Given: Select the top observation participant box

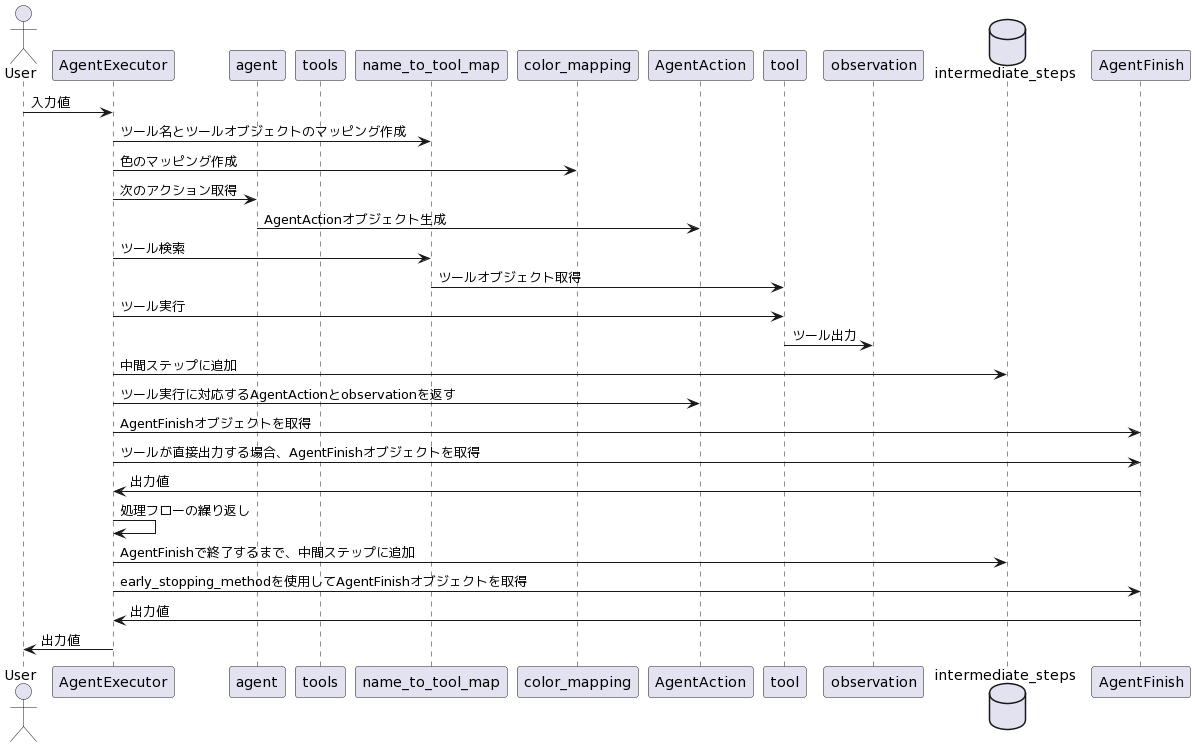Looking at the screenshot, I should pos(873,66).
